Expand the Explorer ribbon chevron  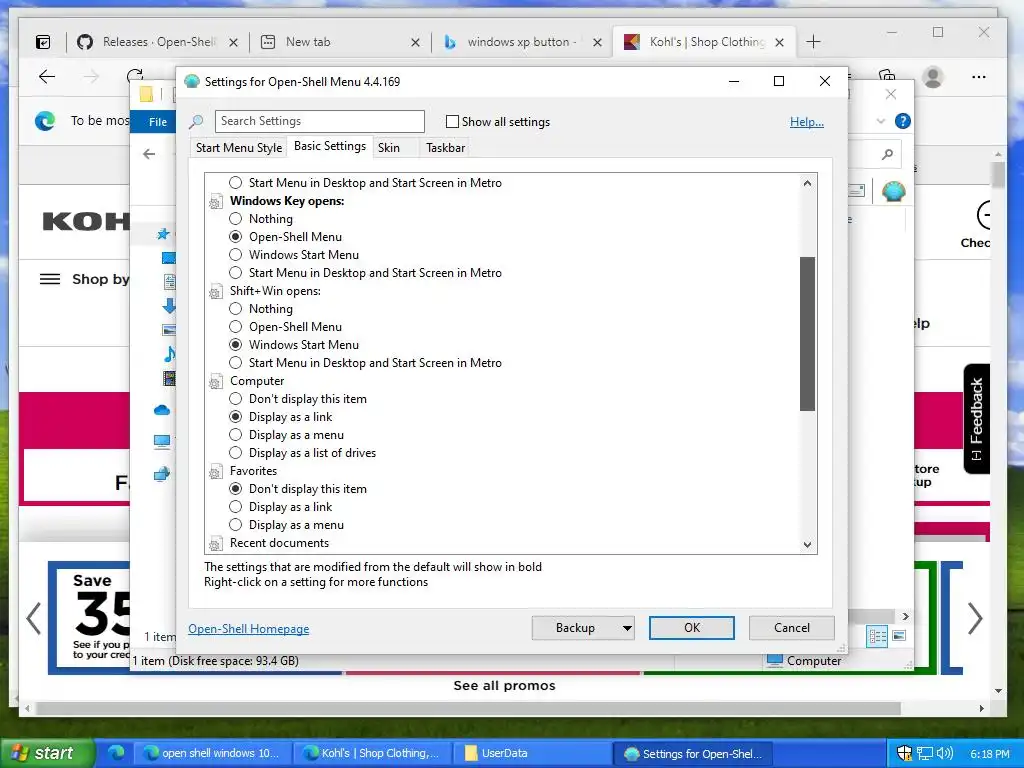click(881, 121)
